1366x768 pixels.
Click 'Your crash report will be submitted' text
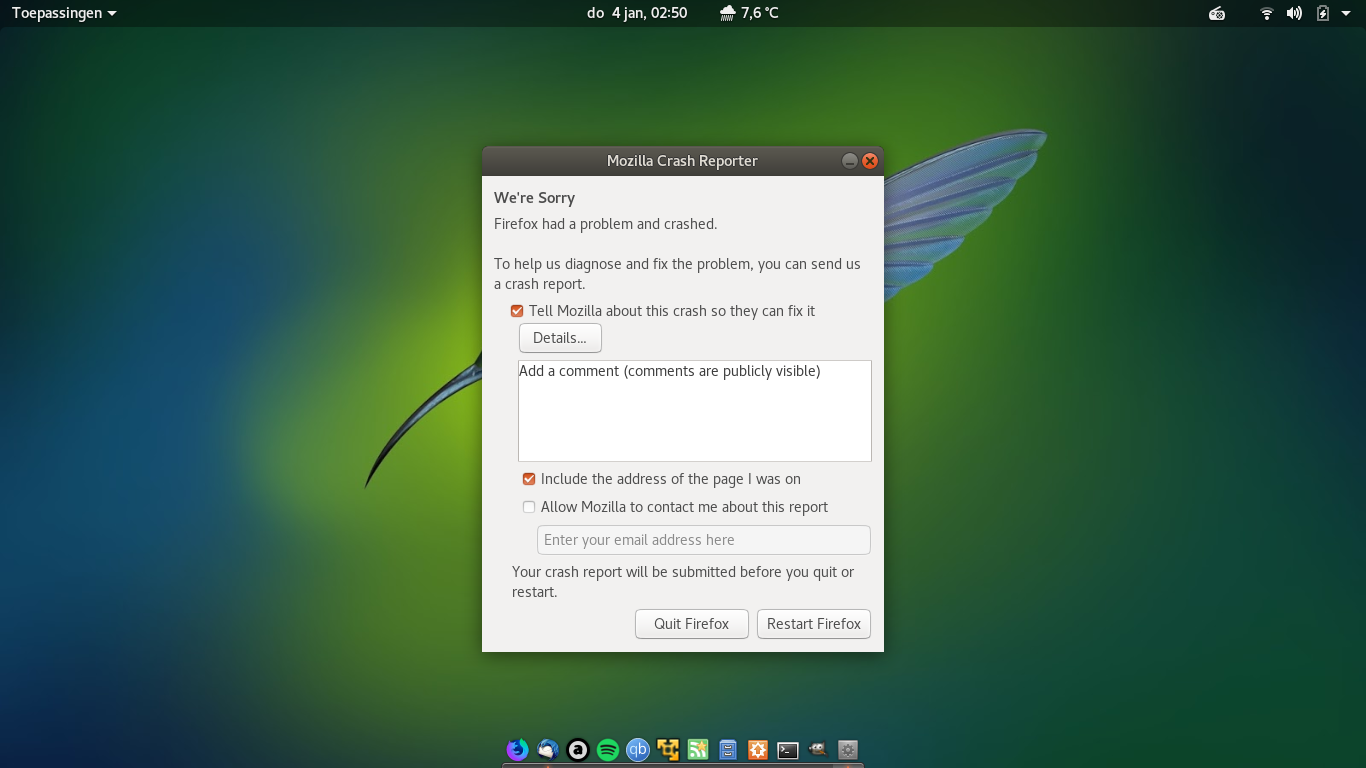coord(683,582)
